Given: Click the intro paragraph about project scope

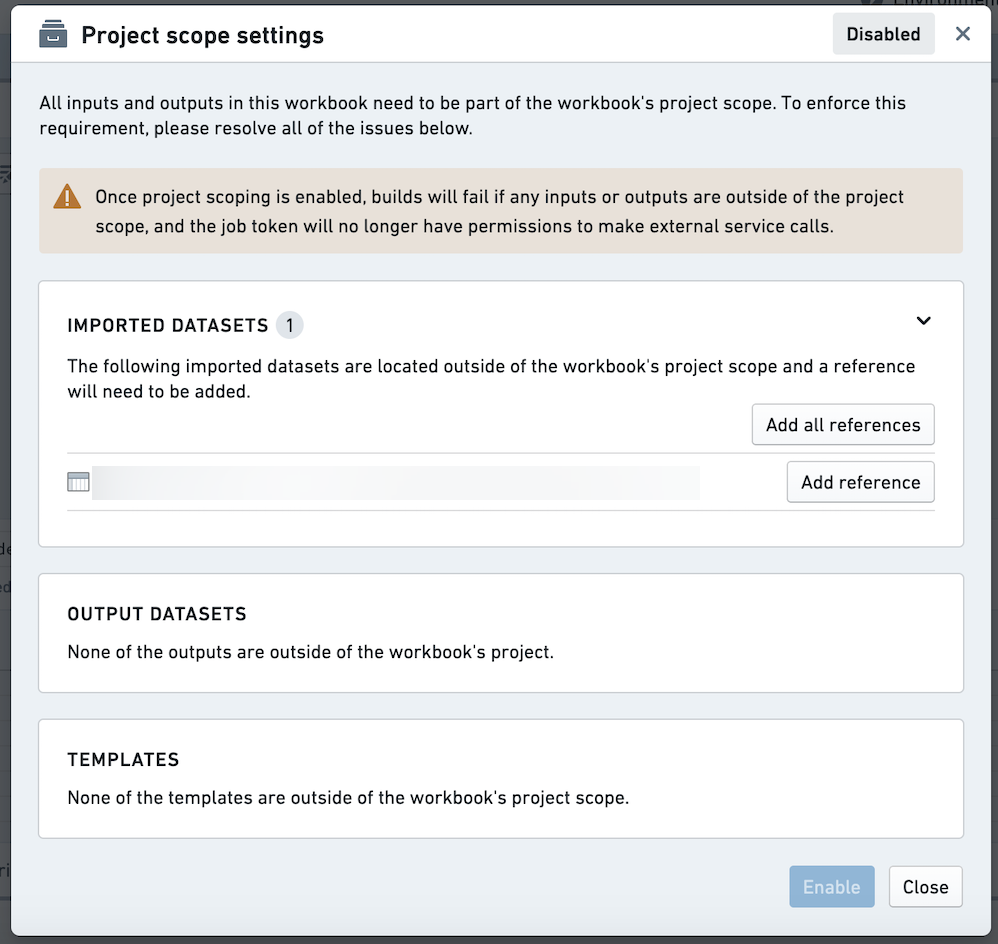Looking at the screenshot, I should [x=472, y=115].
